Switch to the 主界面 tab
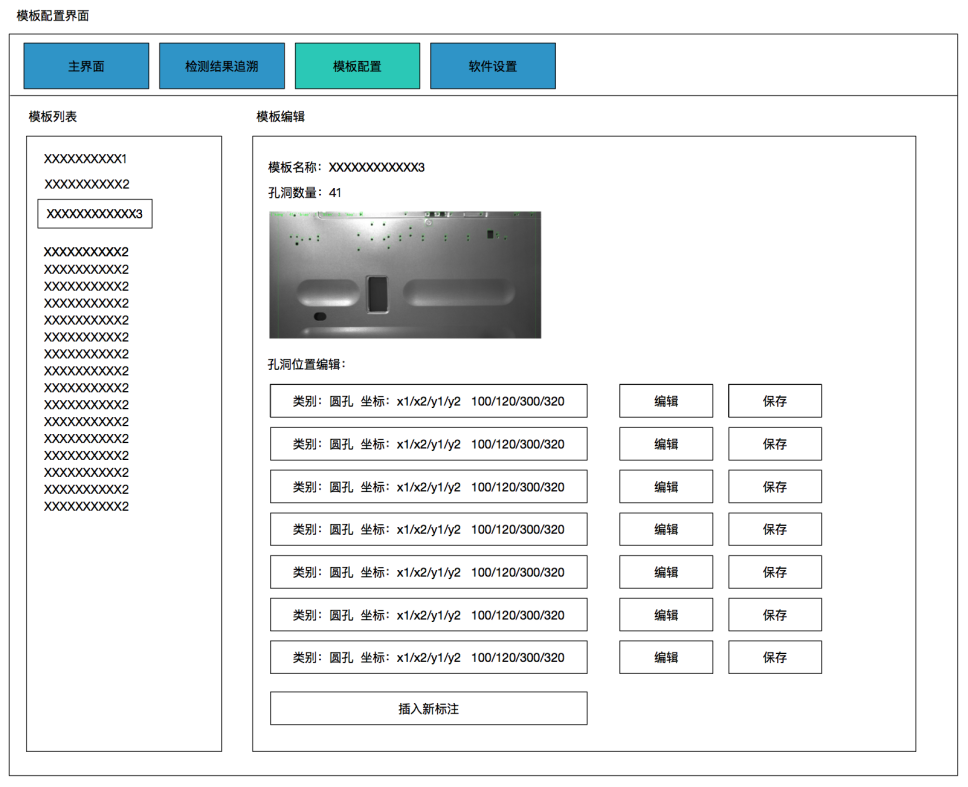This screenshot has height=787, width=968. [86, 66]
